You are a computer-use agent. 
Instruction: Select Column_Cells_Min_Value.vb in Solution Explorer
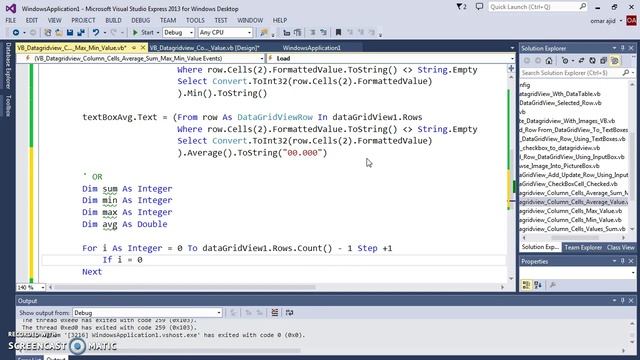pos(571,220)
